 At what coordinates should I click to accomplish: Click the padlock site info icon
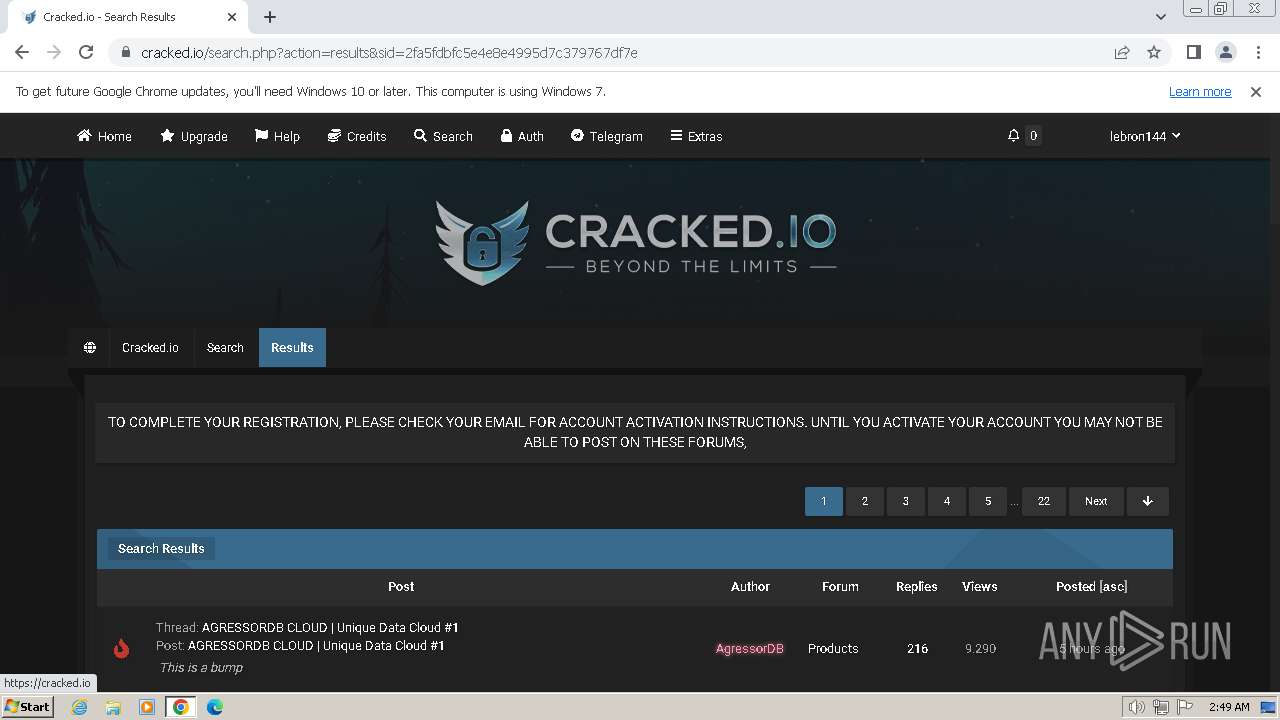[125, 53]
